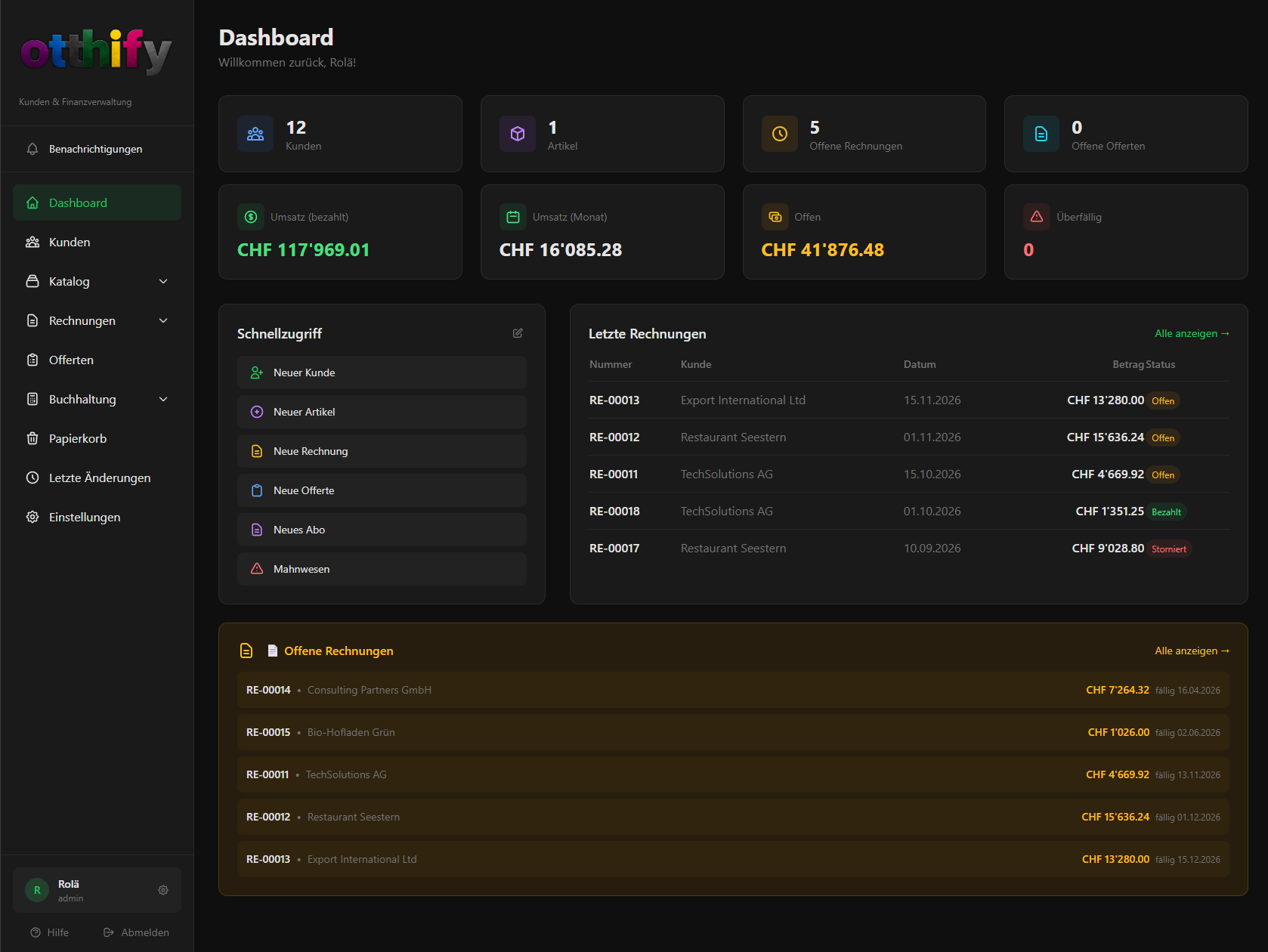Click the Neuer Artikel plus-circle icon
This screenshot has height=952, width=1268.
click(x=257, y=412)
